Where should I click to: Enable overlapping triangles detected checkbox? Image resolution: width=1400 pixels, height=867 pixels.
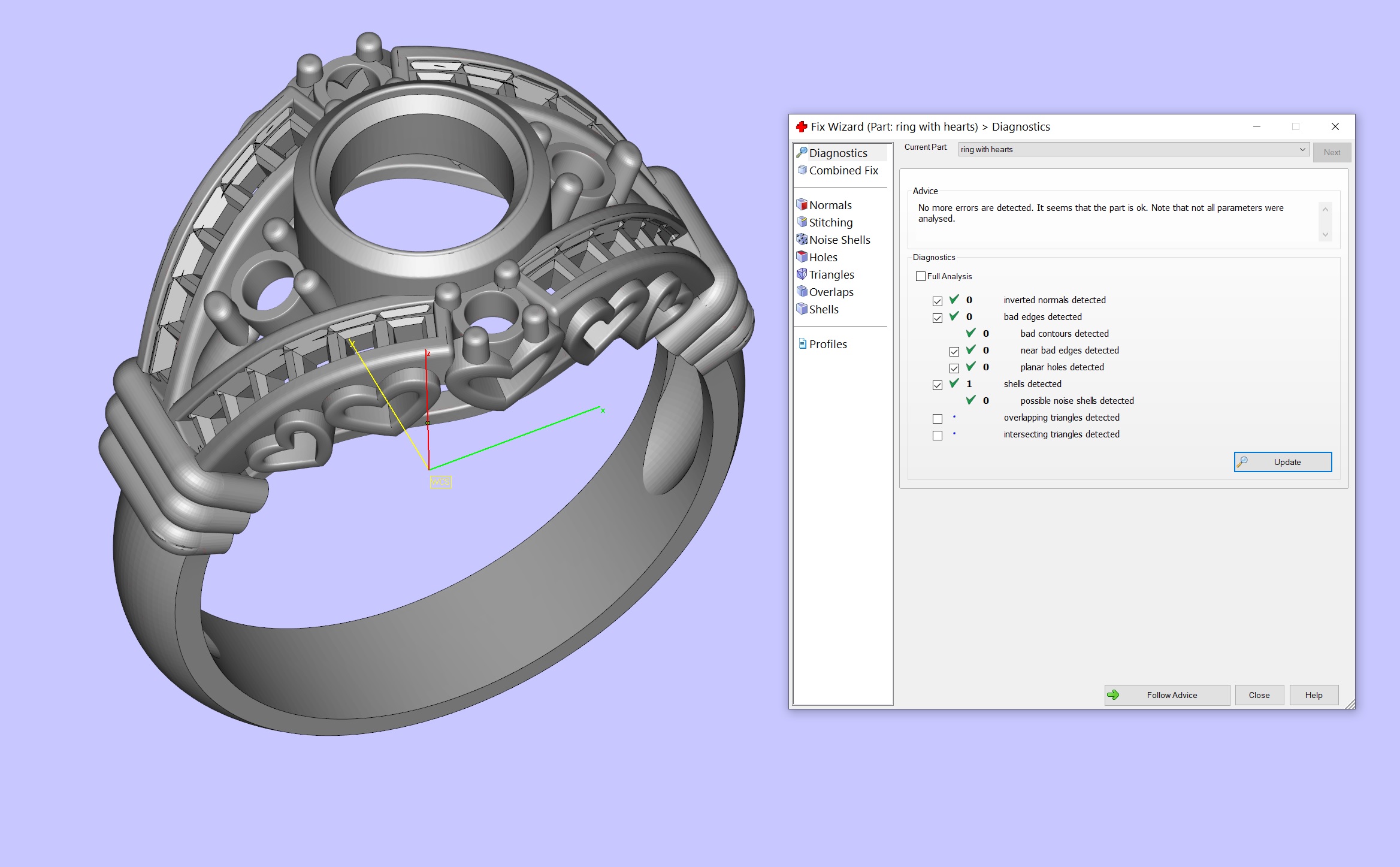(938, 418)
